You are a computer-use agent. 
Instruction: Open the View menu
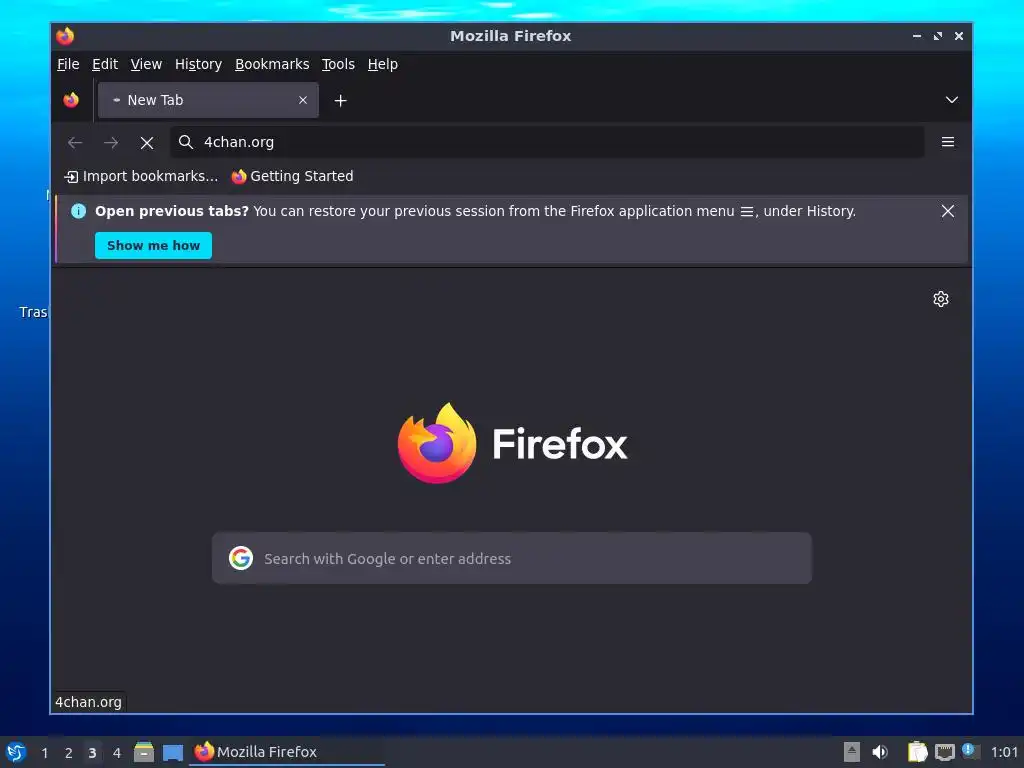(146, 64)
